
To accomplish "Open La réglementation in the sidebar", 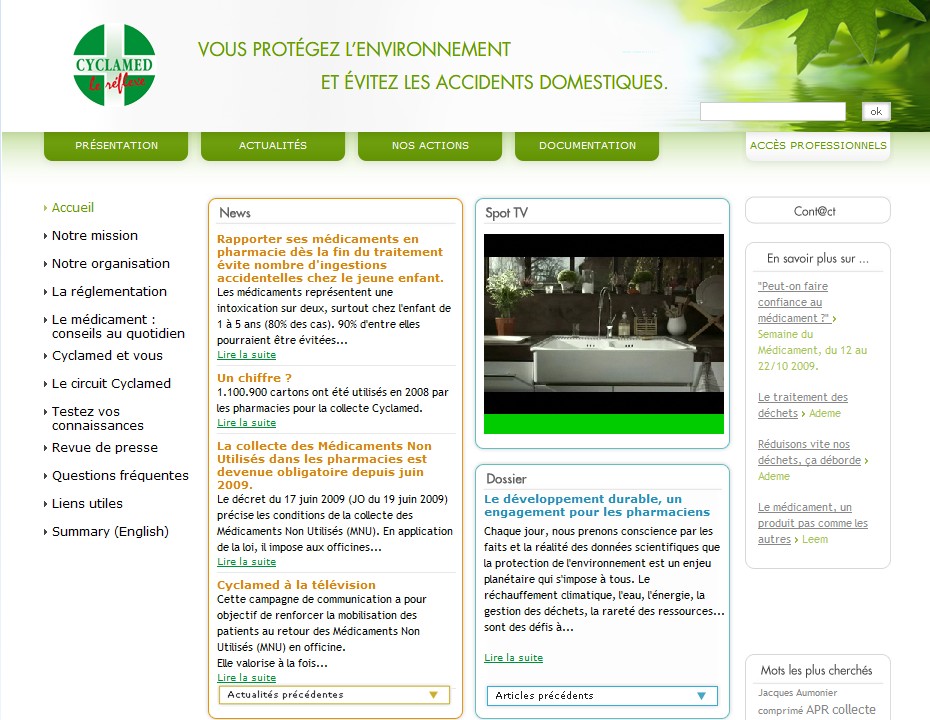I will click(x=109, y=291).
